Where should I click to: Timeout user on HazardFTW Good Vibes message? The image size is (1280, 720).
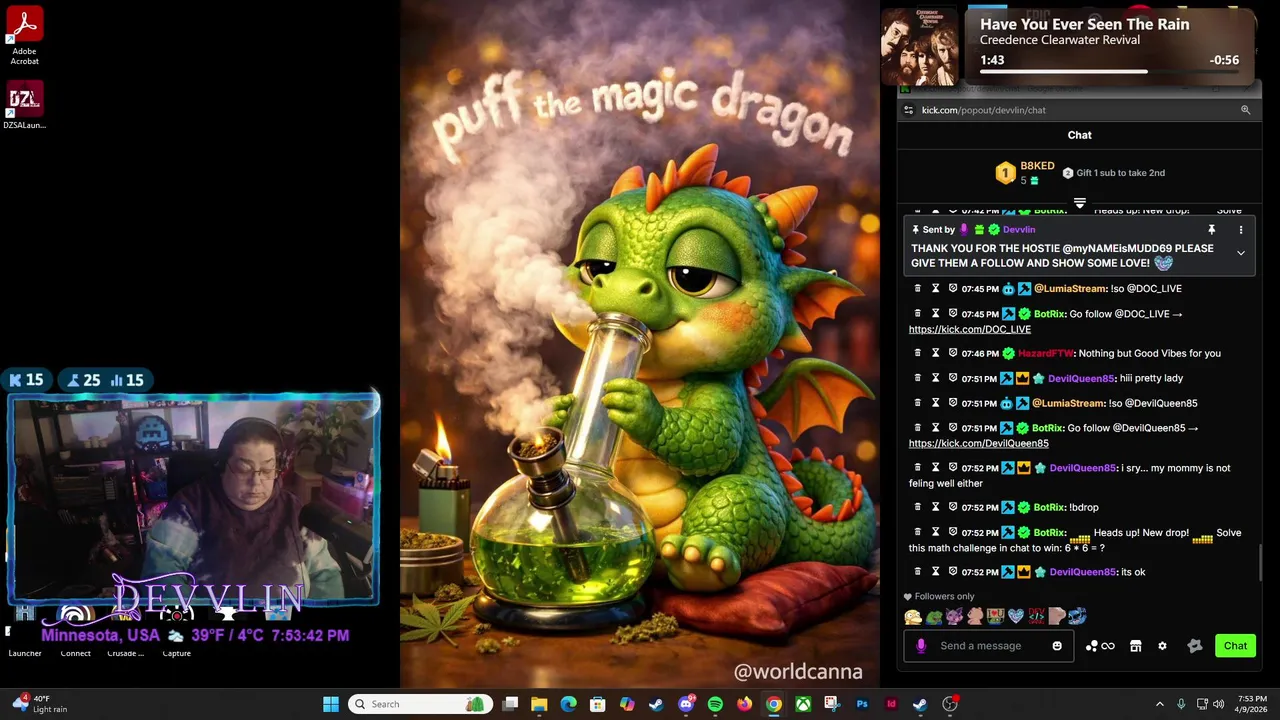(935, 353)
